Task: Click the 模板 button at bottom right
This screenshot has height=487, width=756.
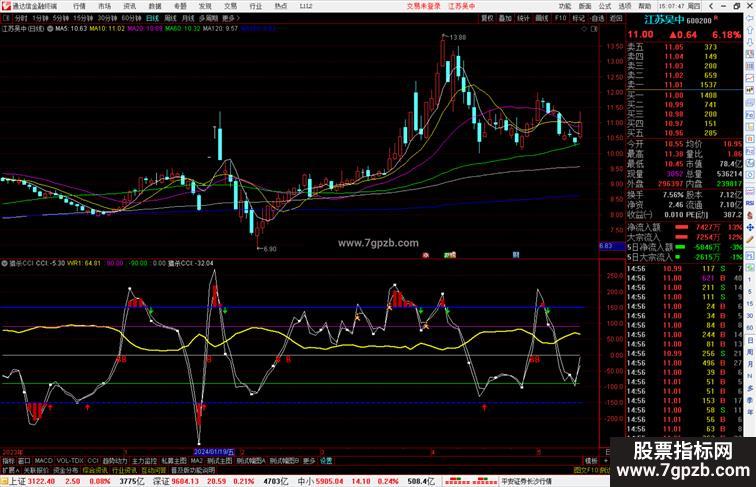Action: pos(591,460)
